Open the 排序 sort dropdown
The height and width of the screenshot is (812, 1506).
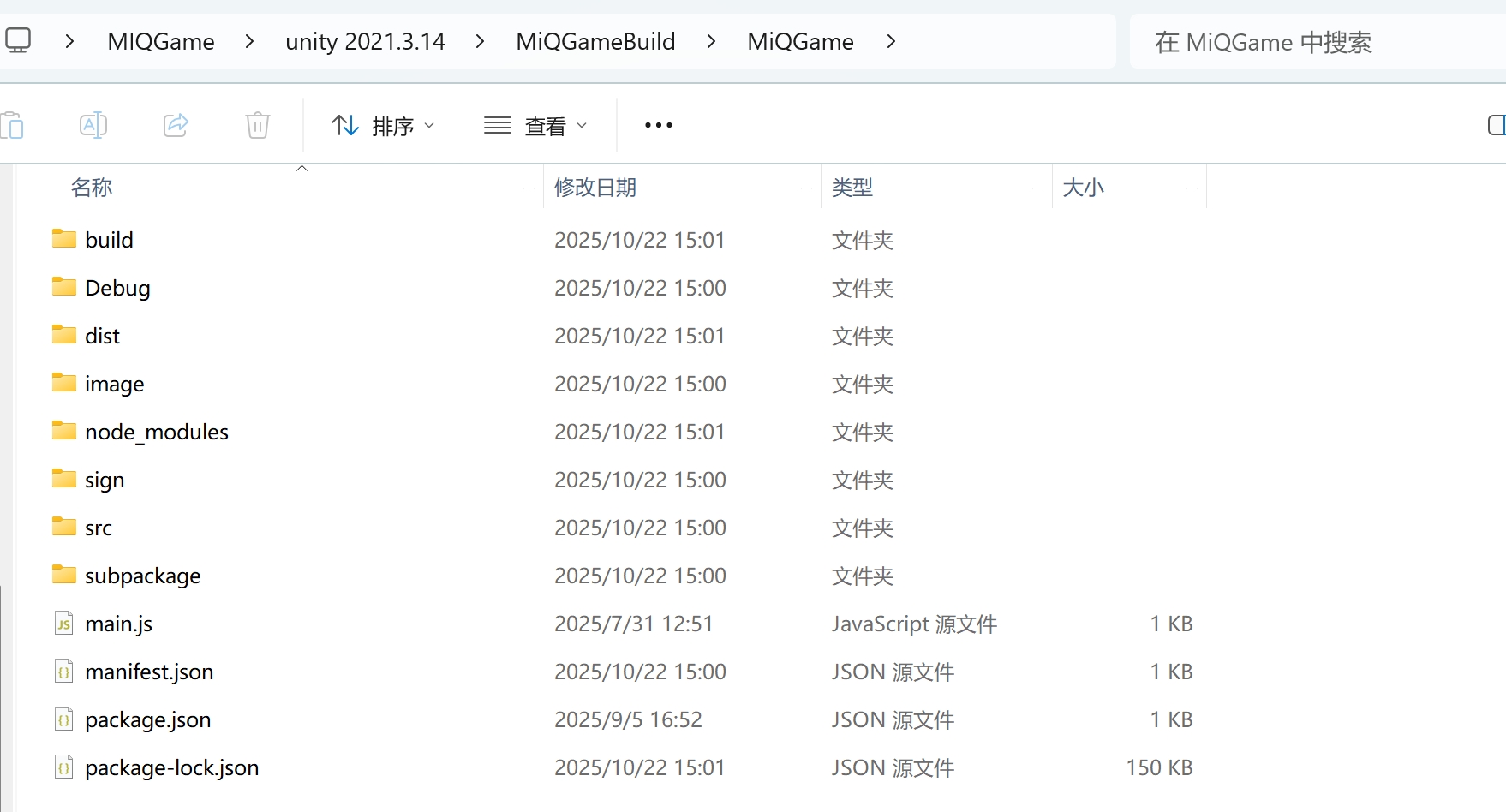click(383, 126)
